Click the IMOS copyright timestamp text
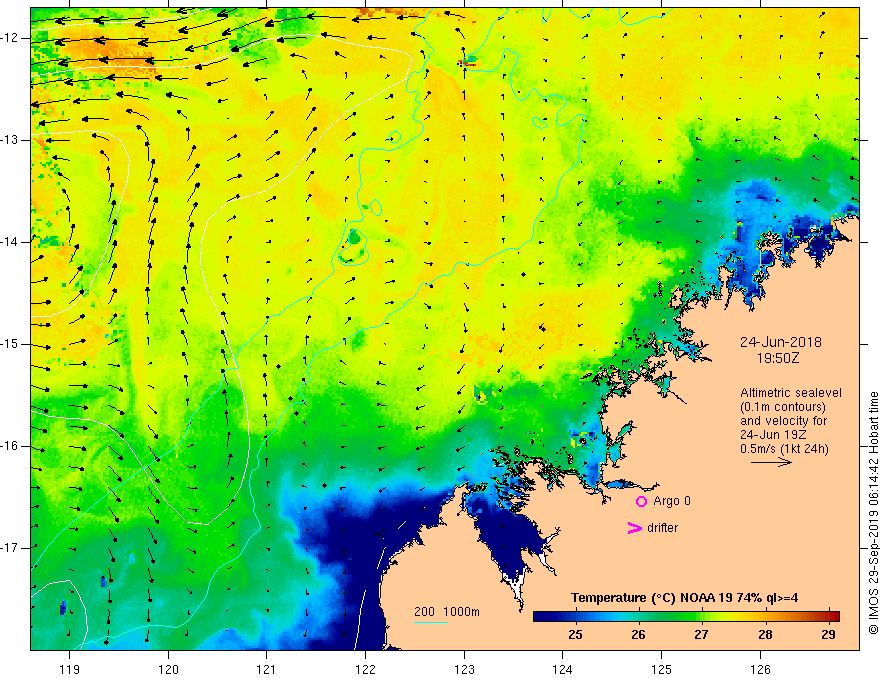The height and width of the screenshot is (680, 880). (x=873, y=513)
